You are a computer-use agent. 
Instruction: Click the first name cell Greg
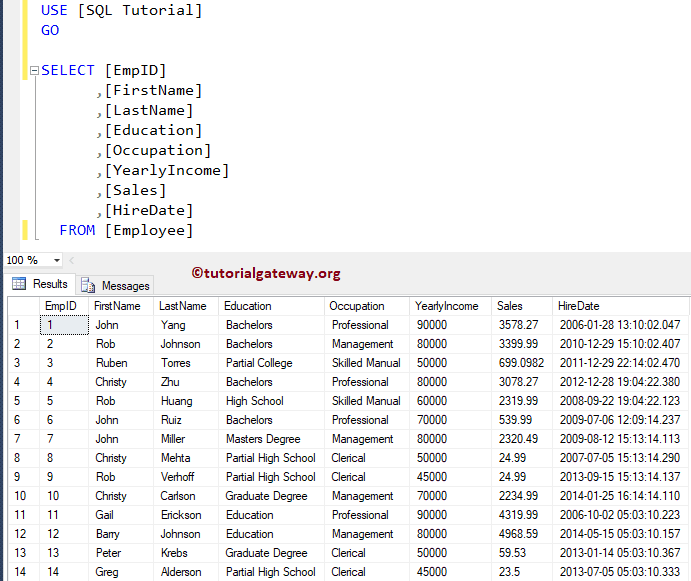(x=121, y=572)
